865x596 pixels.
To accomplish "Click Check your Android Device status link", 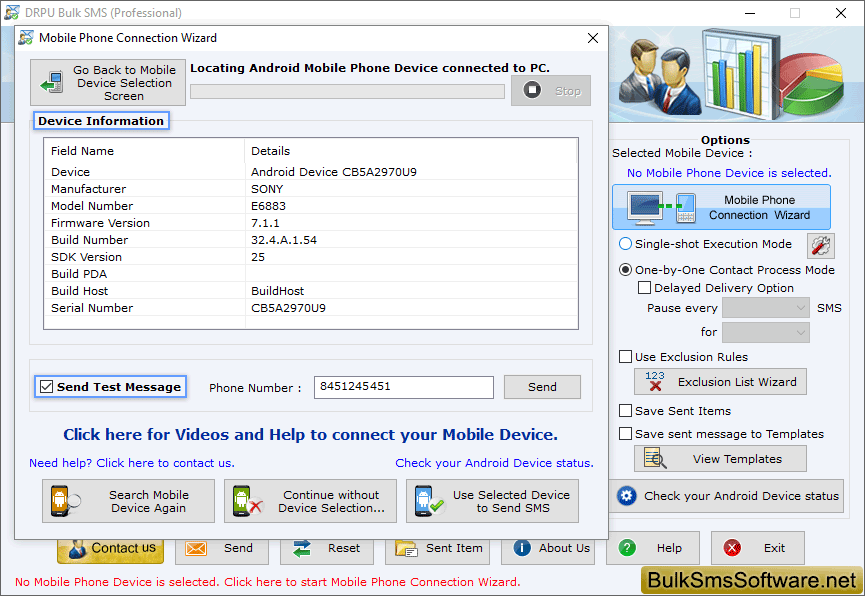I will (x=494, y=463).
